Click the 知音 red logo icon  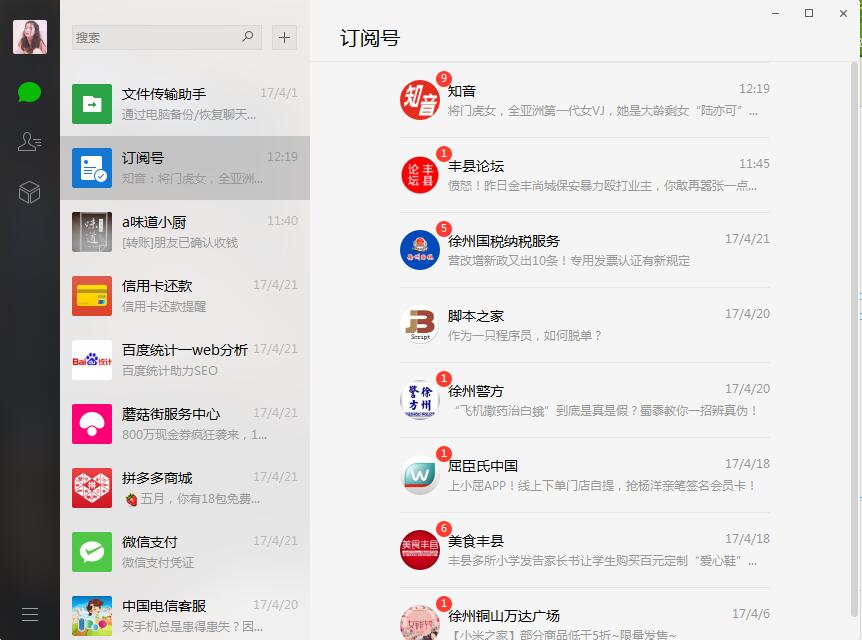pyautogui.click(x=419, y=100)
